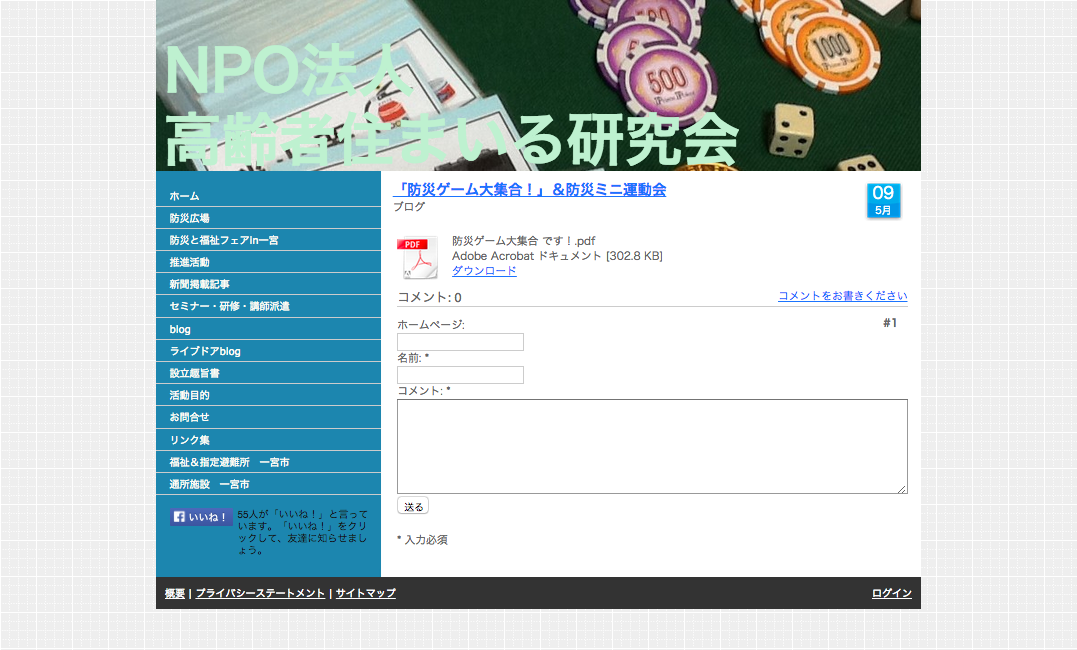Open the 防災ゲーム大集合 post title

530,190
